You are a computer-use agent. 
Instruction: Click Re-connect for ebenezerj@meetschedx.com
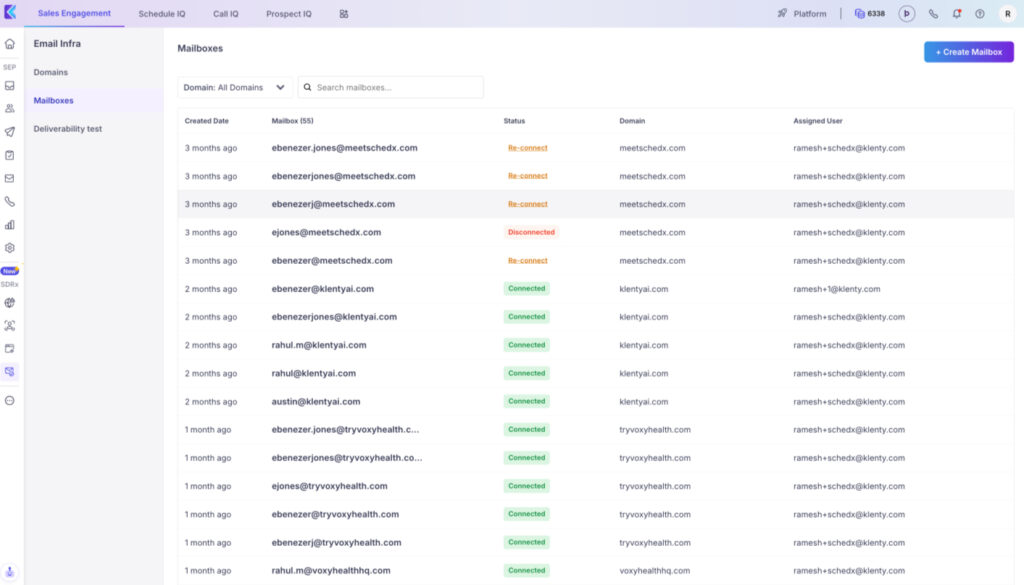527,203
